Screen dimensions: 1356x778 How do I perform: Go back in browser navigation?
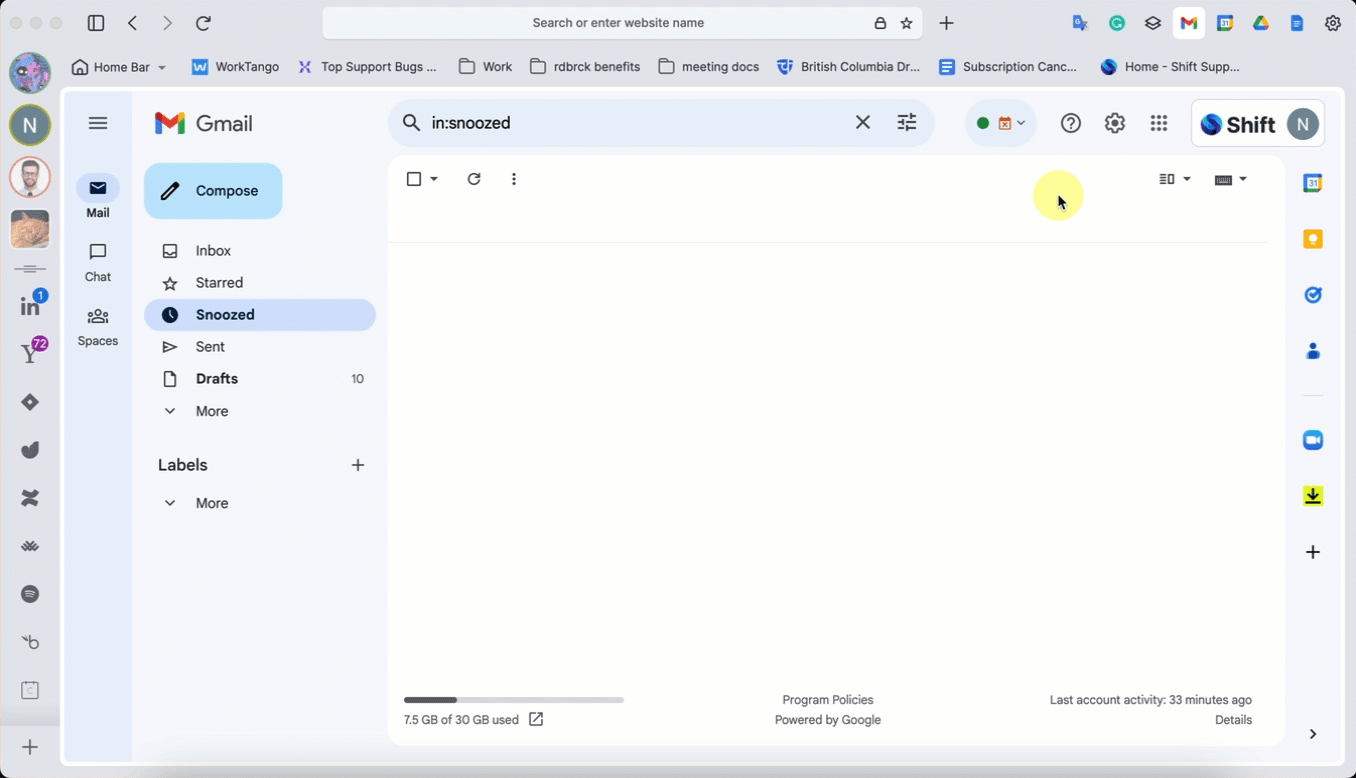tap(133, 23)
